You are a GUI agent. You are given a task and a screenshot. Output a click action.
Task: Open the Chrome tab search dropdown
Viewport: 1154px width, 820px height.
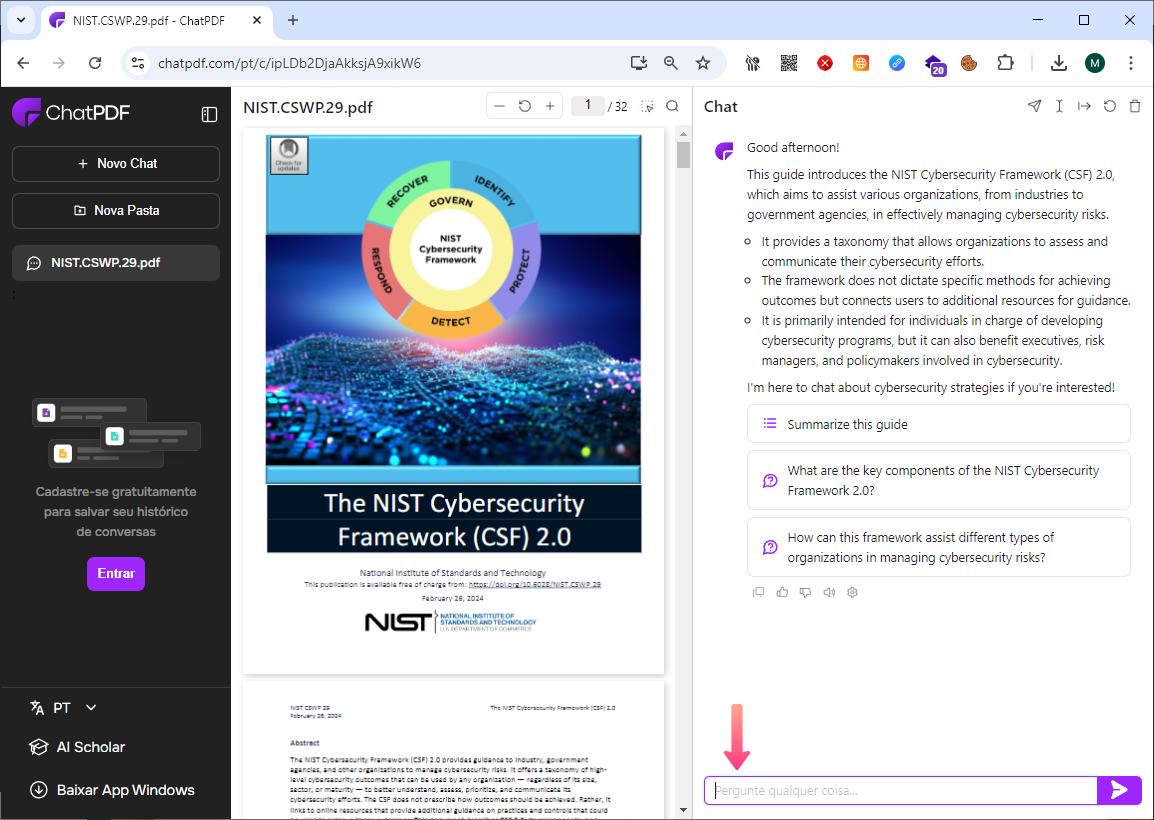click(20, 20)
